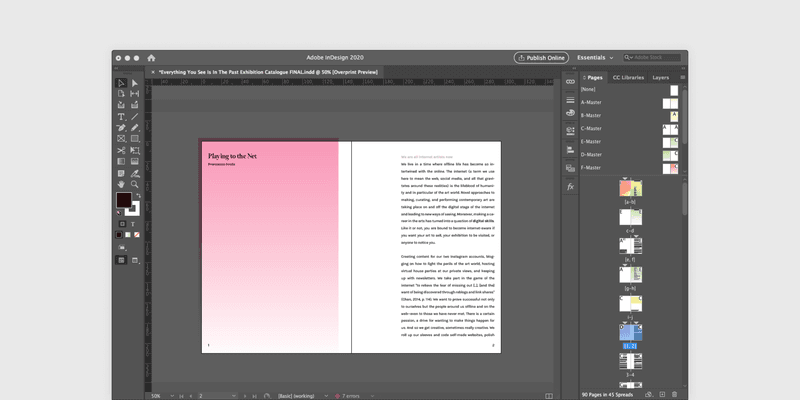Click the Publish Online button
Viewport: 800px width, 400px height.
pos(541,58)
